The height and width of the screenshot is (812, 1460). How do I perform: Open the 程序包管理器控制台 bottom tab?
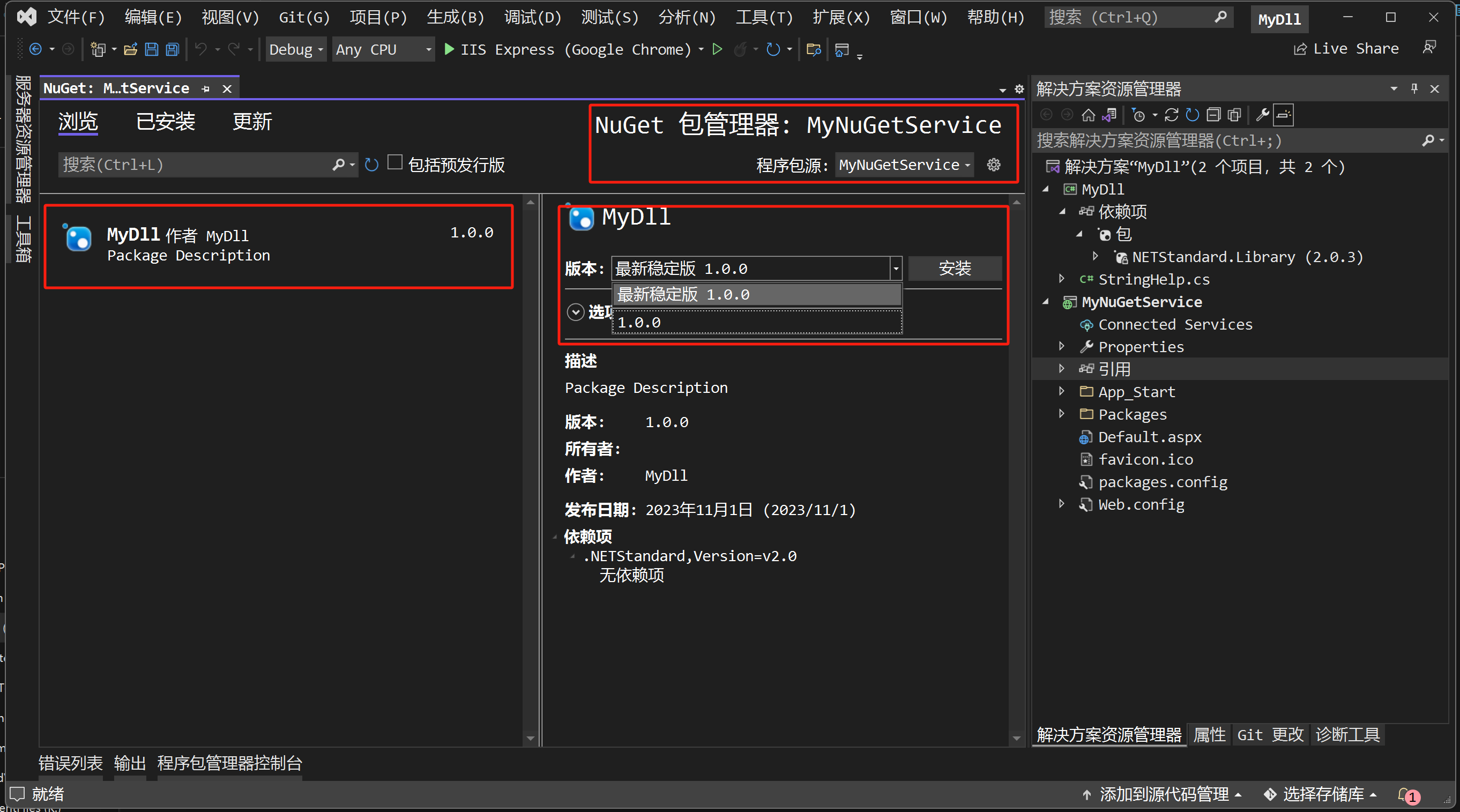pos(229,763)
